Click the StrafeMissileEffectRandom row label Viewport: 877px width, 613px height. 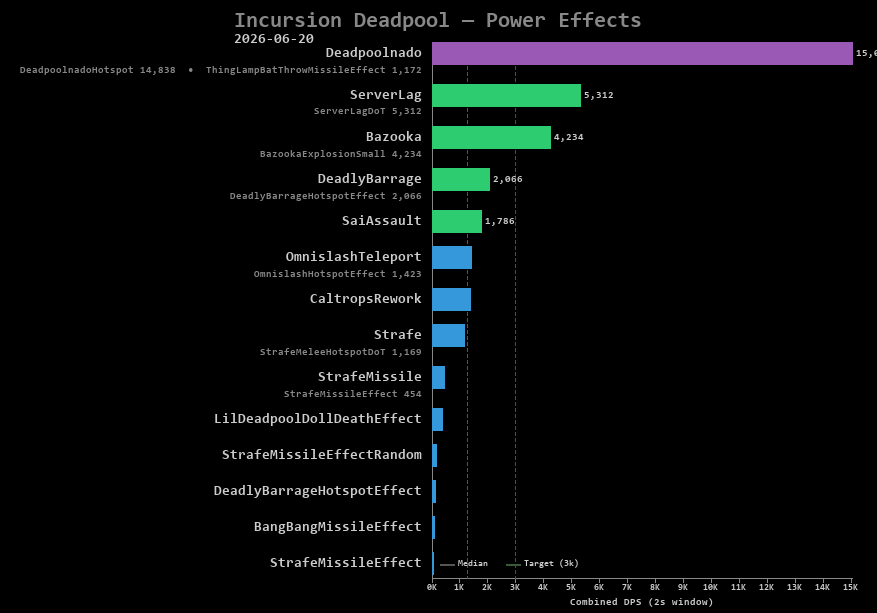[x=322, y=454]
